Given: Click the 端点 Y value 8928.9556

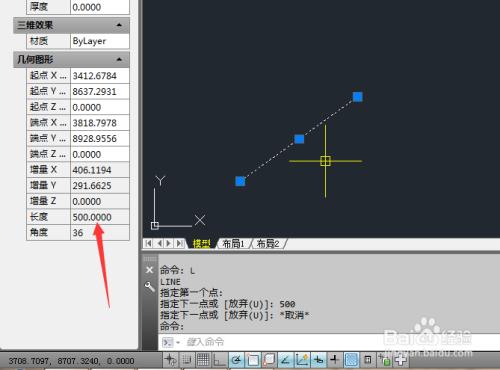Looking at the screenshot, I should [x=100, y=138].
